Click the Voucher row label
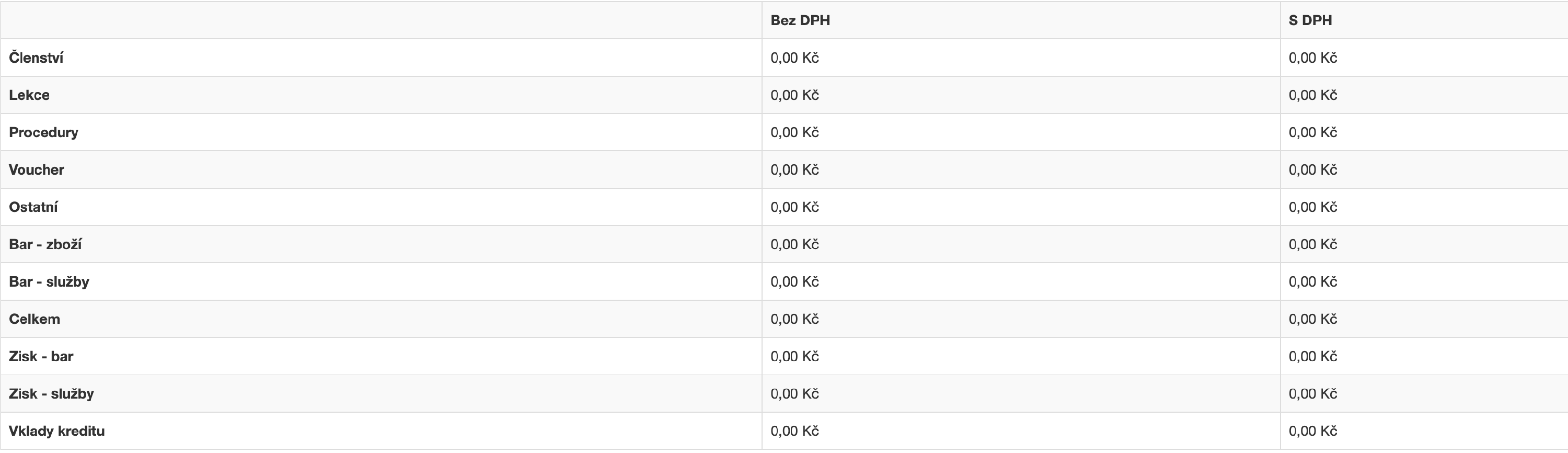 pyautogui.click(x=36, y=169)
